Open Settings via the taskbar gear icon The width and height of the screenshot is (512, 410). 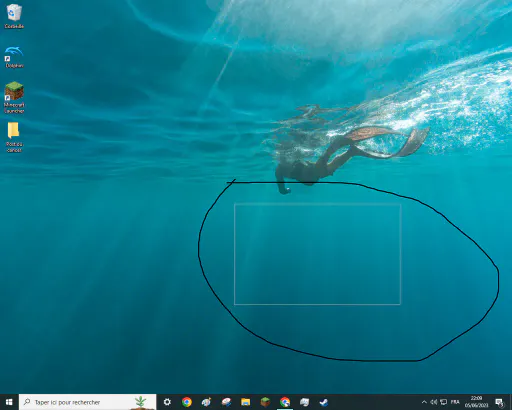167,402
